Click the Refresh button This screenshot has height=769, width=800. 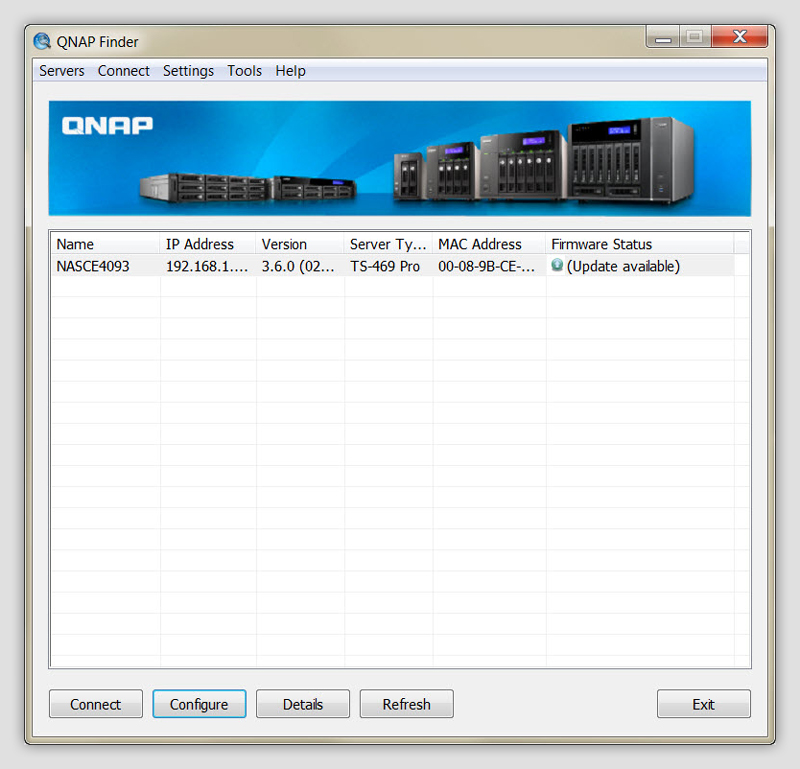point(407,704)
